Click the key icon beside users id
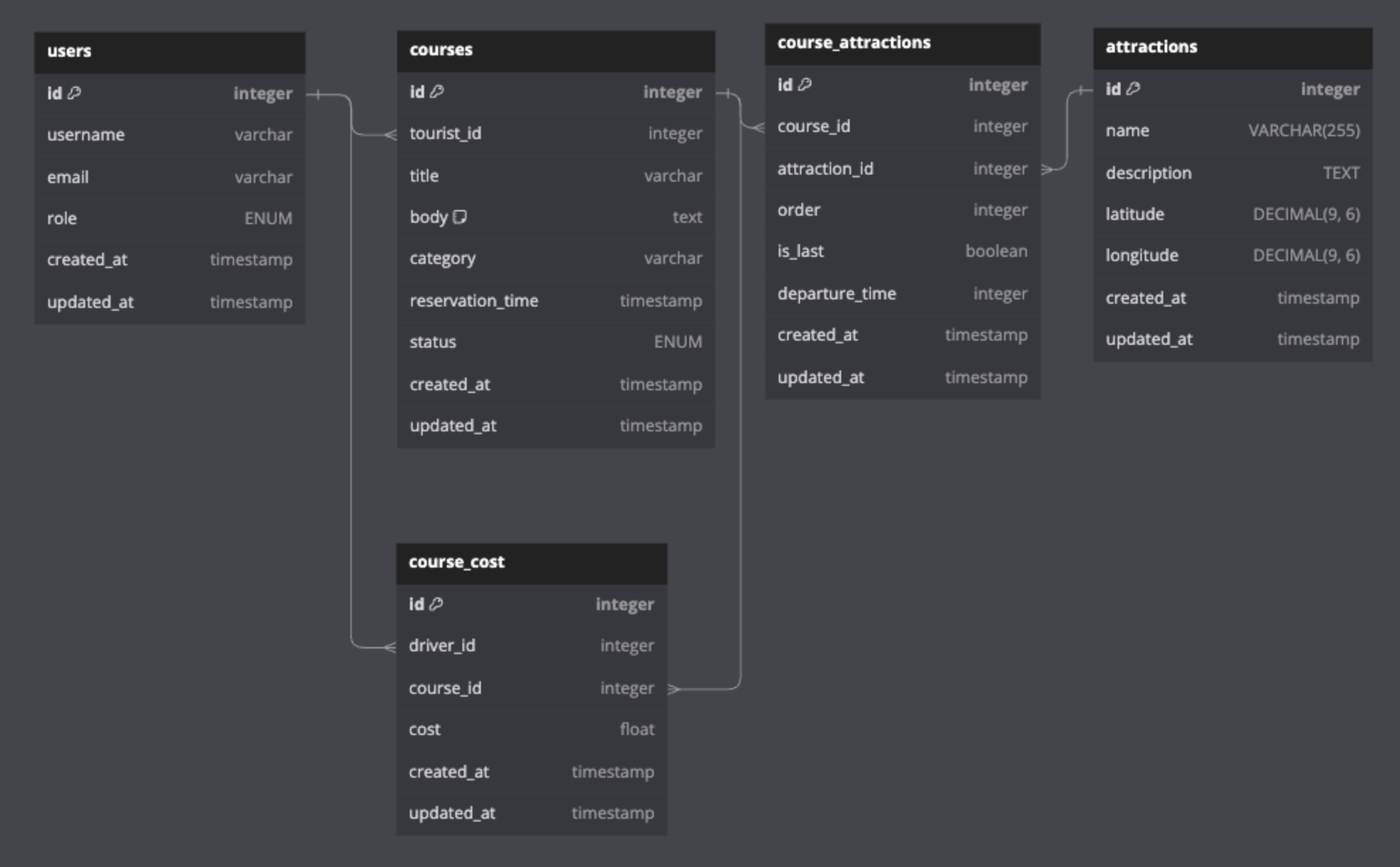The width and height of the screenshot is (1400, 867). [74, 93]
